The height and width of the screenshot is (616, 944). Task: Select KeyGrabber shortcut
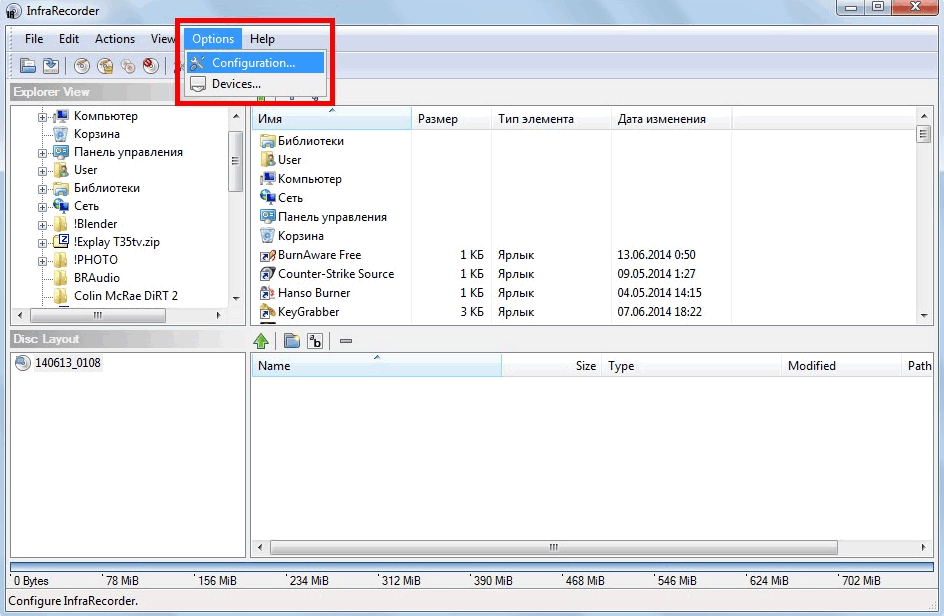click(299, 312)
